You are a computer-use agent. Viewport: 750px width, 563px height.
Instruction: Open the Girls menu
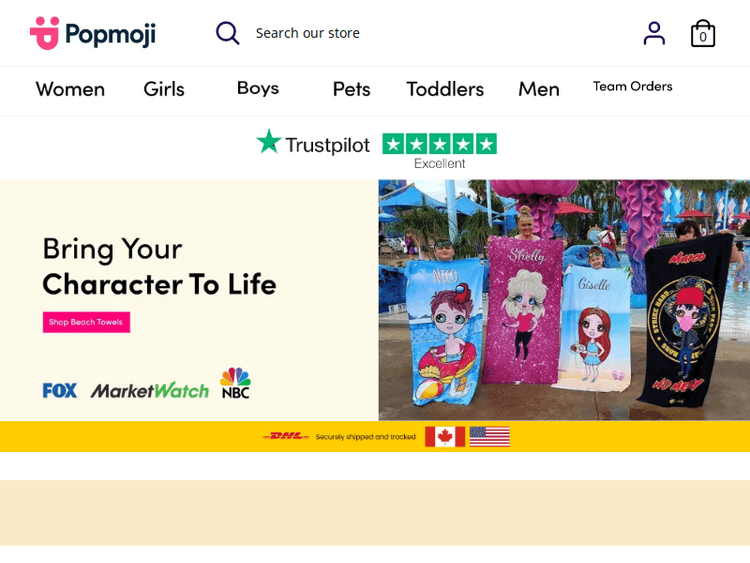(x=164, y=89)
